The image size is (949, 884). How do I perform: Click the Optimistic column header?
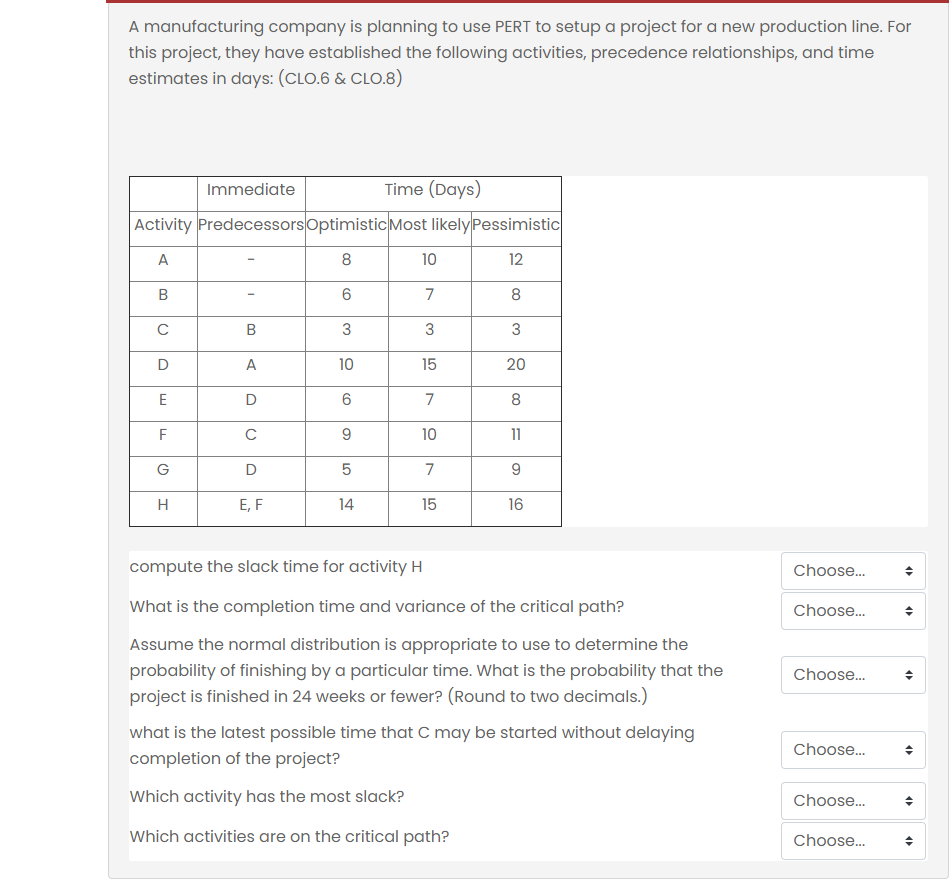[345, 225]
